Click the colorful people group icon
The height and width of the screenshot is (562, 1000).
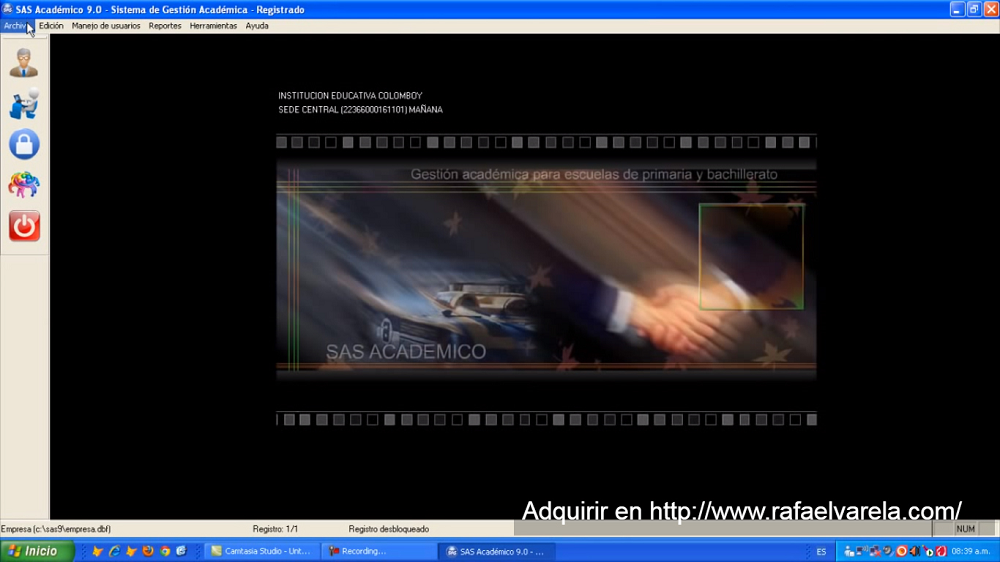pyautogui.click(x=24, y=185)
